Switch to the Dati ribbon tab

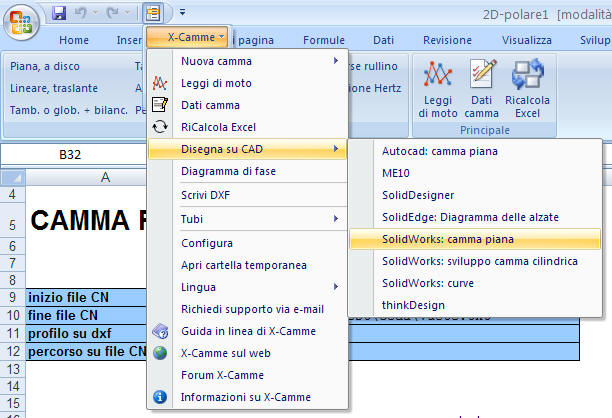383,40
